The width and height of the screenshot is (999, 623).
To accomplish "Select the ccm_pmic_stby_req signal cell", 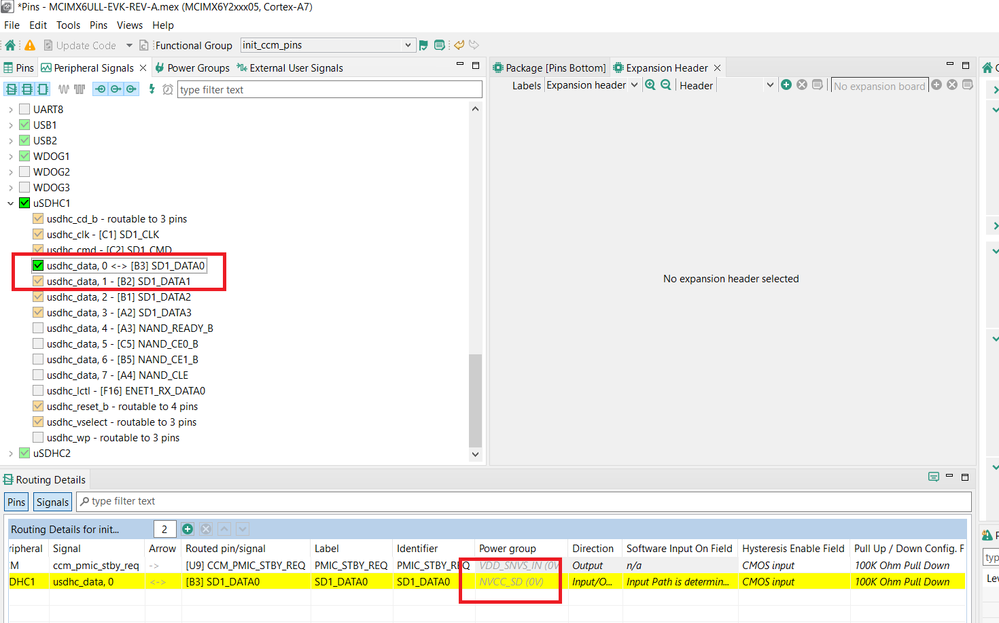I will coord(96,565).
